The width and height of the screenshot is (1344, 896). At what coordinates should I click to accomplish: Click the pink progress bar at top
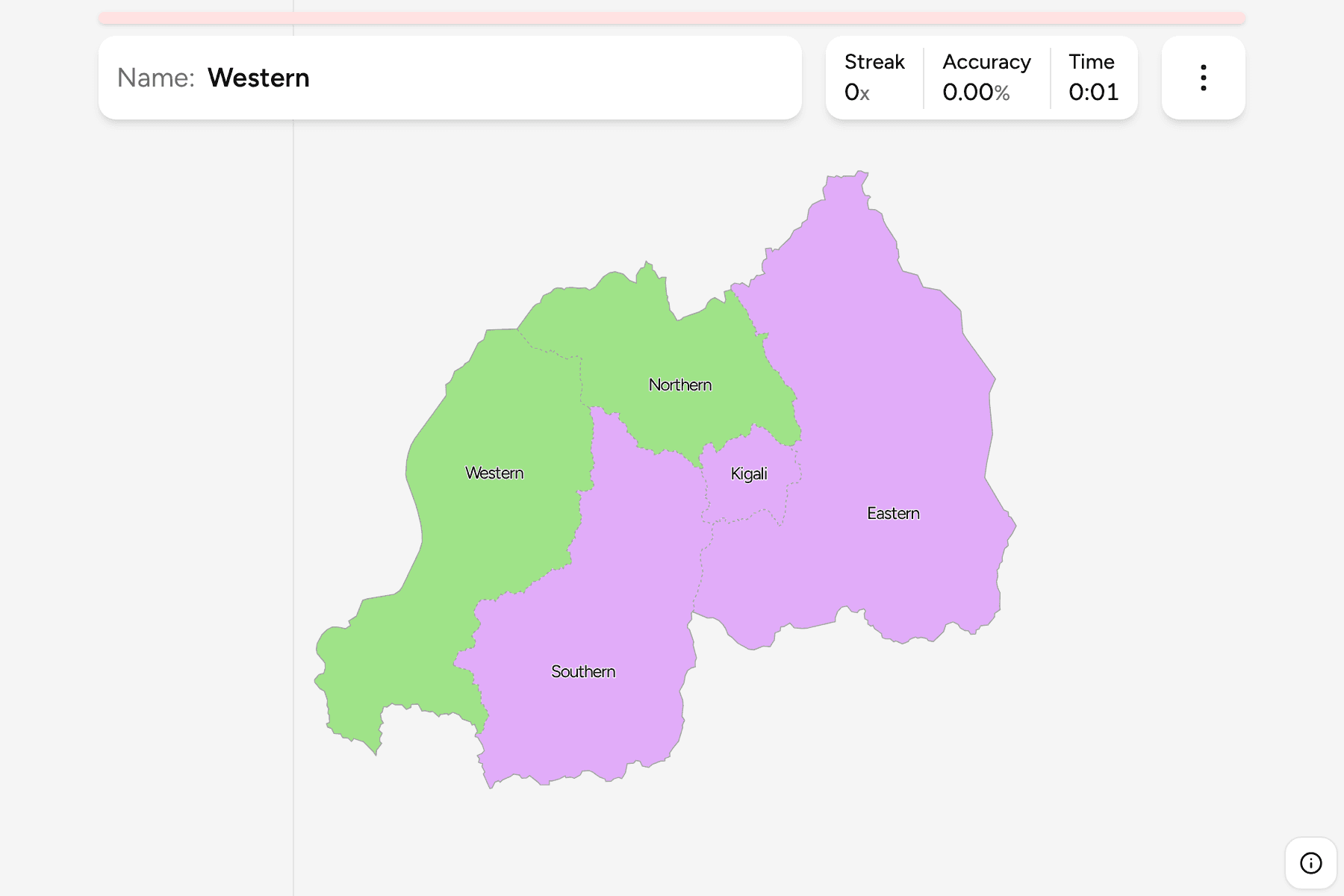point(672,18)
